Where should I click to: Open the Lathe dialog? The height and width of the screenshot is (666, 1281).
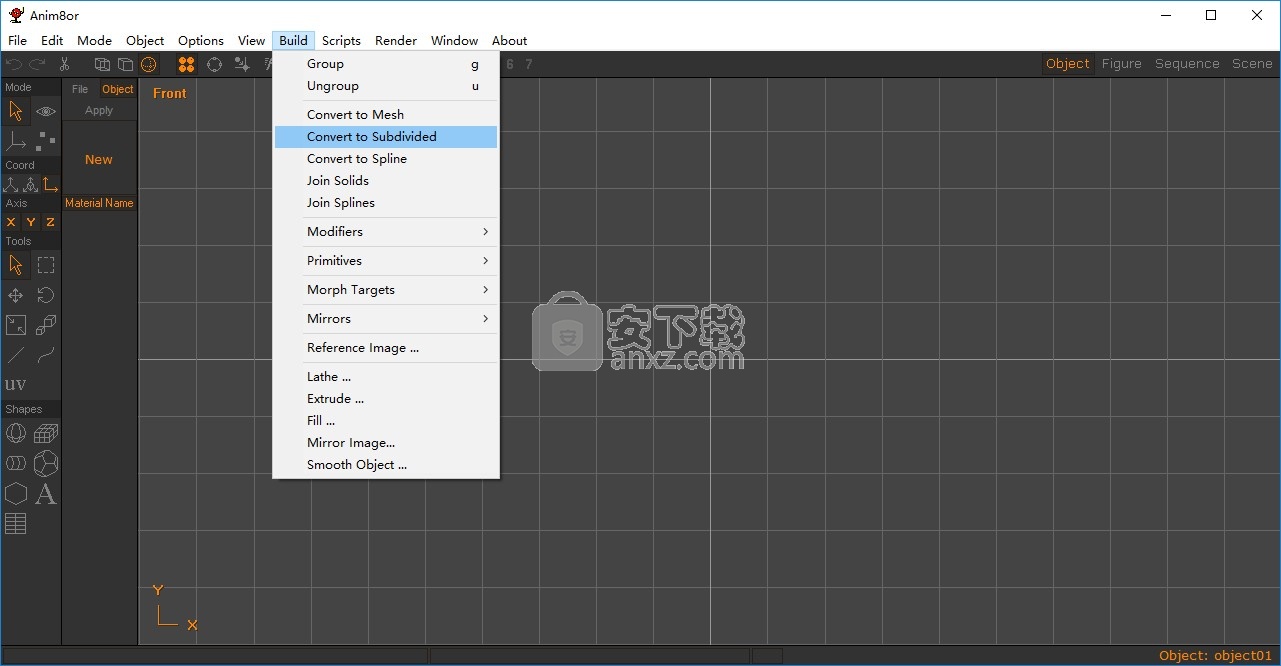386,376
